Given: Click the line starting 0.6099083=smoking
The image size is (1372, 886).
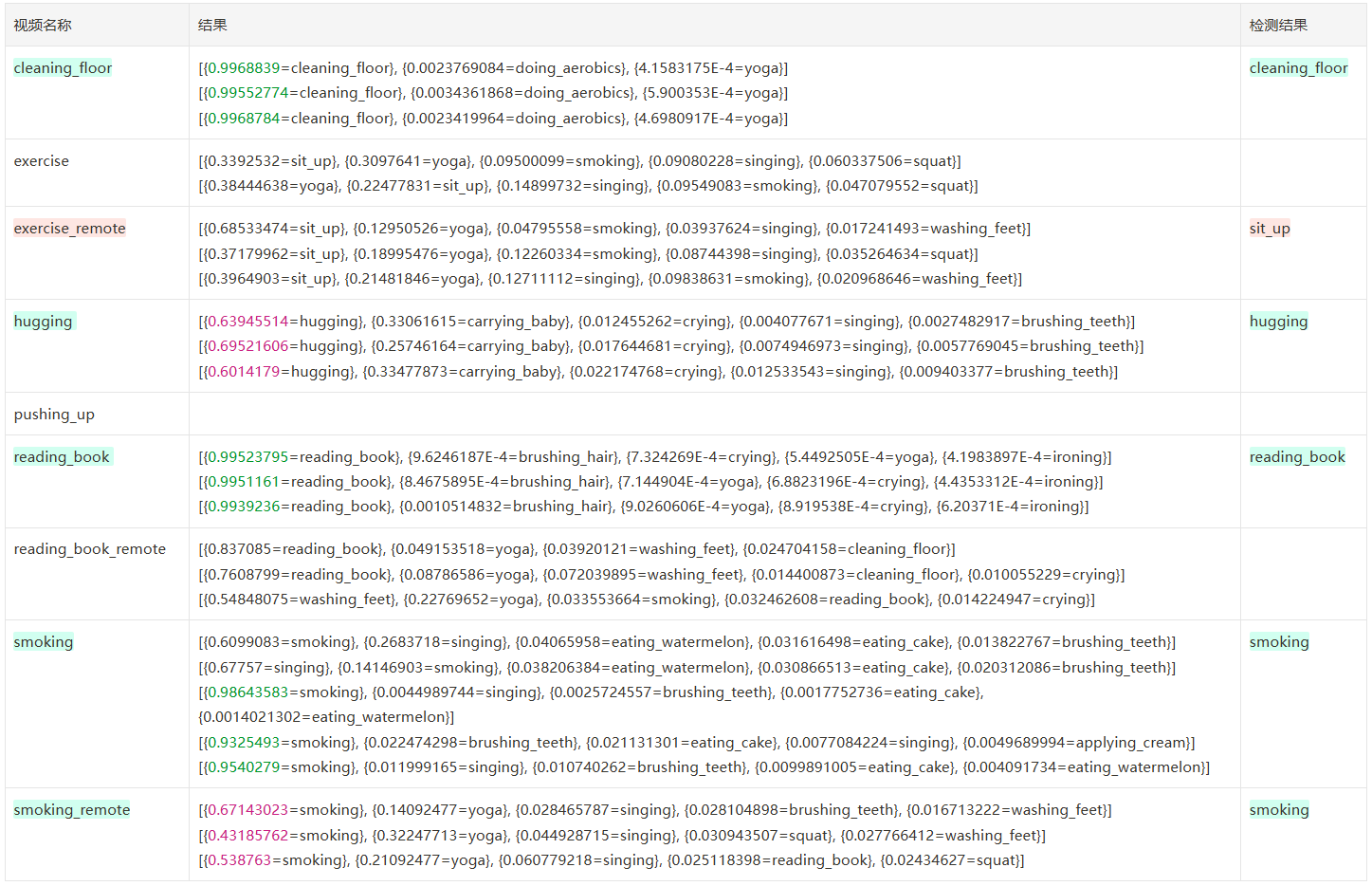Looking at the screenshot, I should tap(686, 642).
